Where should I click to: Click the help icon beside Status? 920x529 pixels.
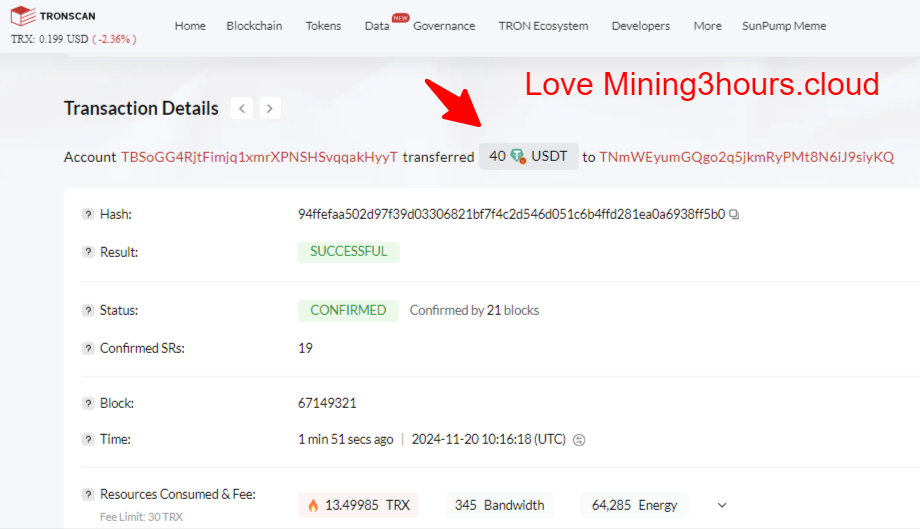click(88, 310)
